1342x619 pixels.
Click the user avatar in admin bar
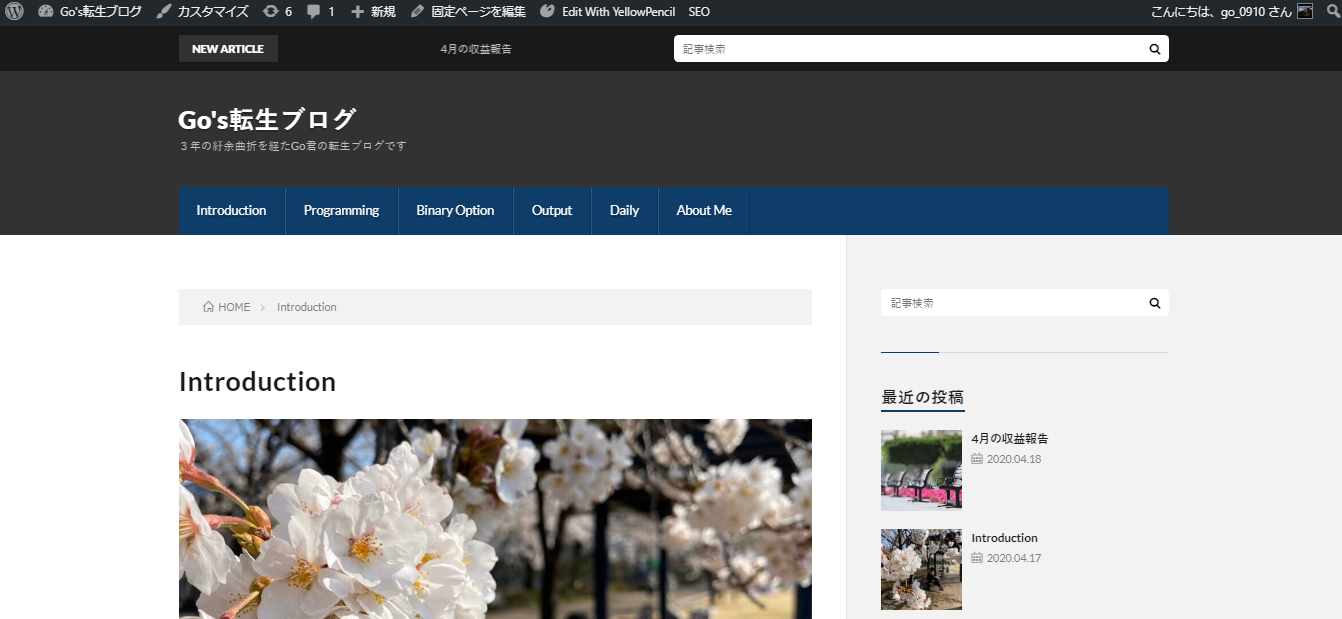point(1305,12)
